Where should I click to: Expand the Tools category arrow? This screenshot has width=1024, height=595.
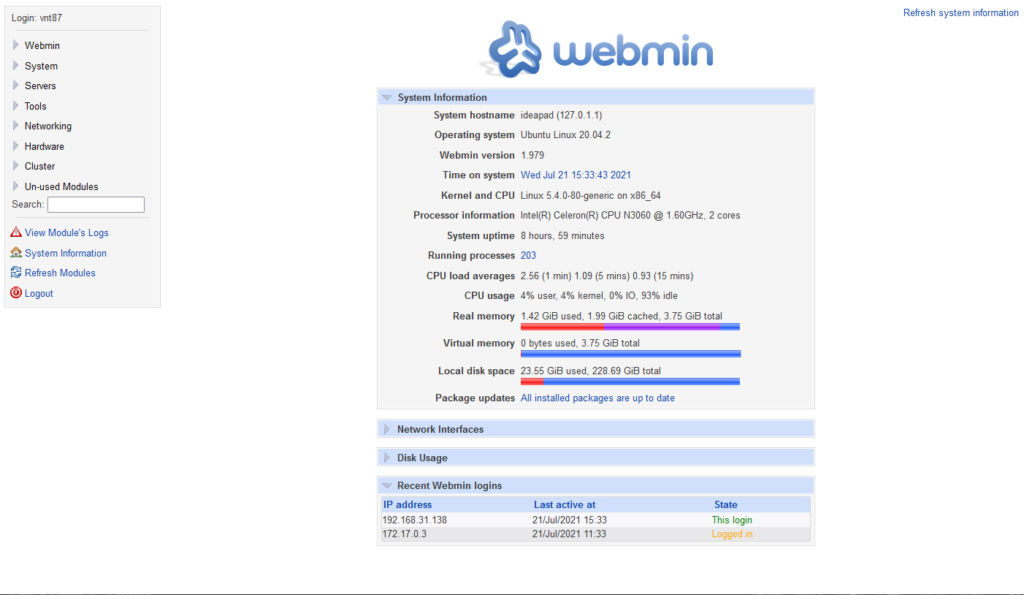pyautogui.click(x=16, y=105)
